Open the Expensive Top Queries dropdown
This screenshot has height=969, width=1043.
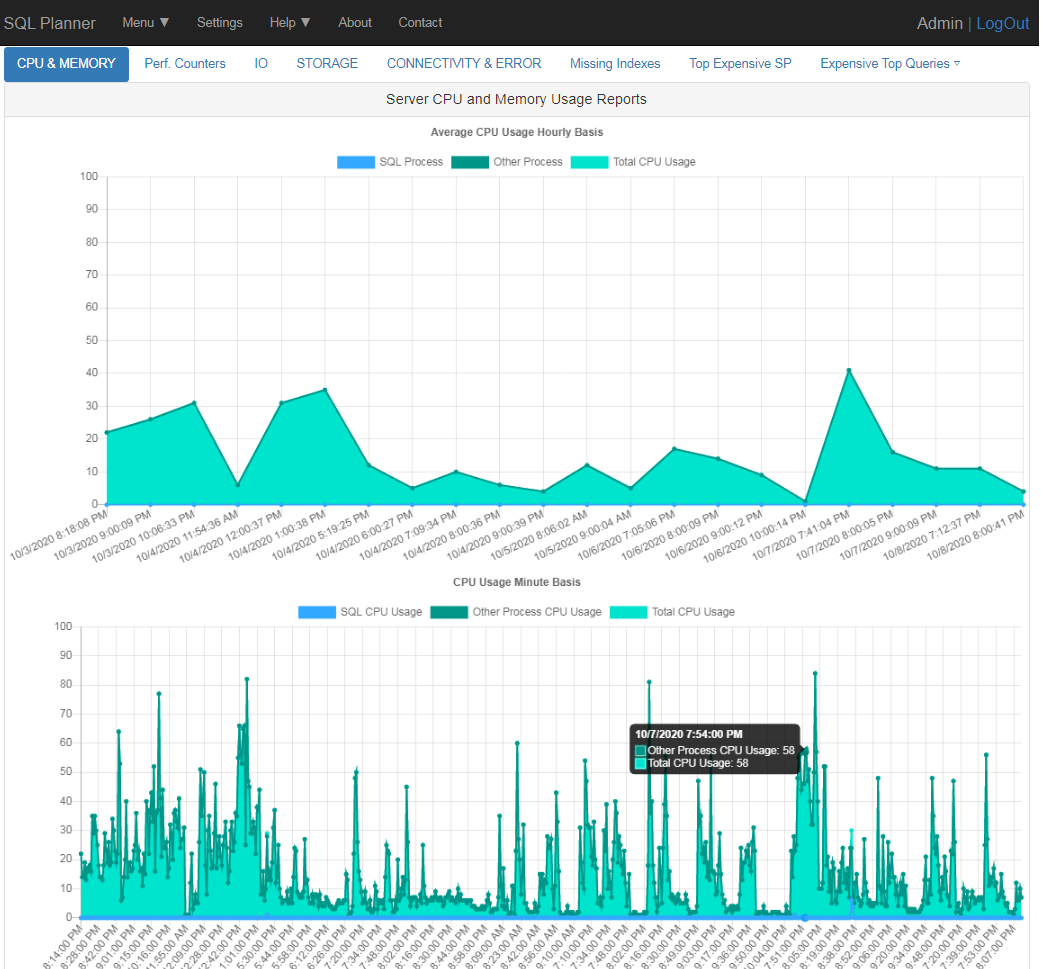(888, 63)
